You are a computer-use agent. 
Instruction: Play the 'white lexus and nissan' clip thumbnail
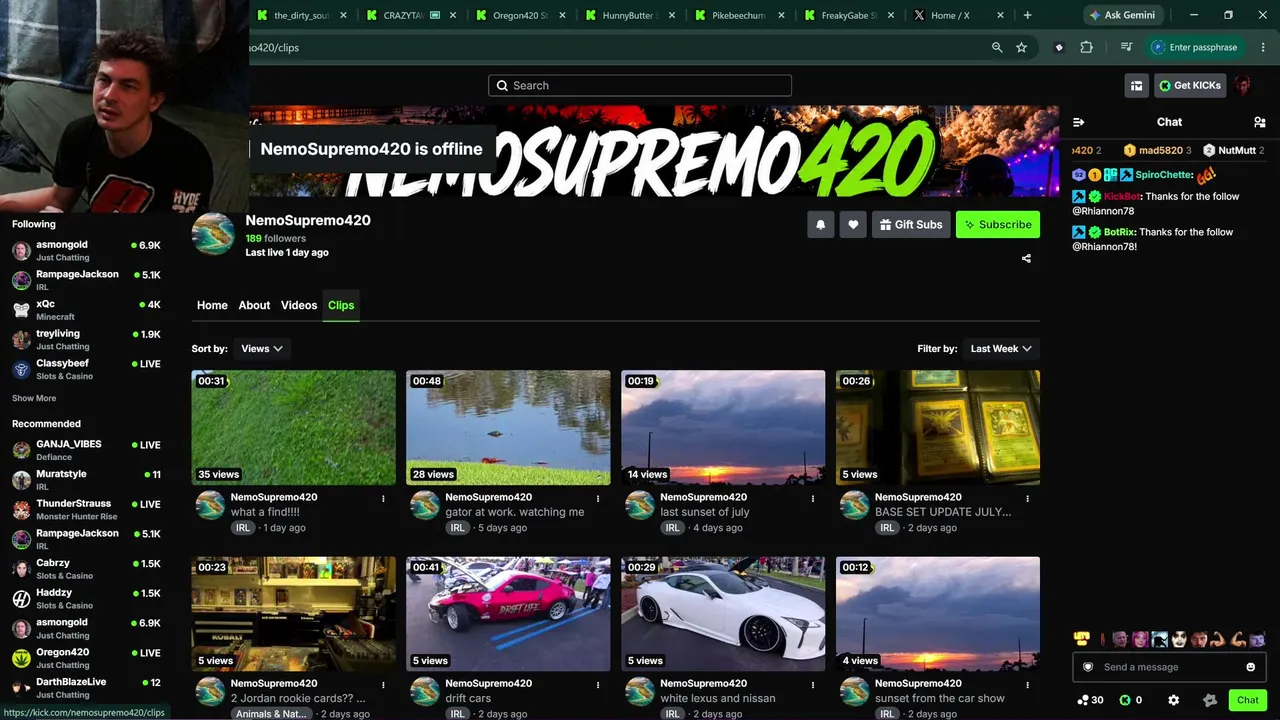(723, 614)
